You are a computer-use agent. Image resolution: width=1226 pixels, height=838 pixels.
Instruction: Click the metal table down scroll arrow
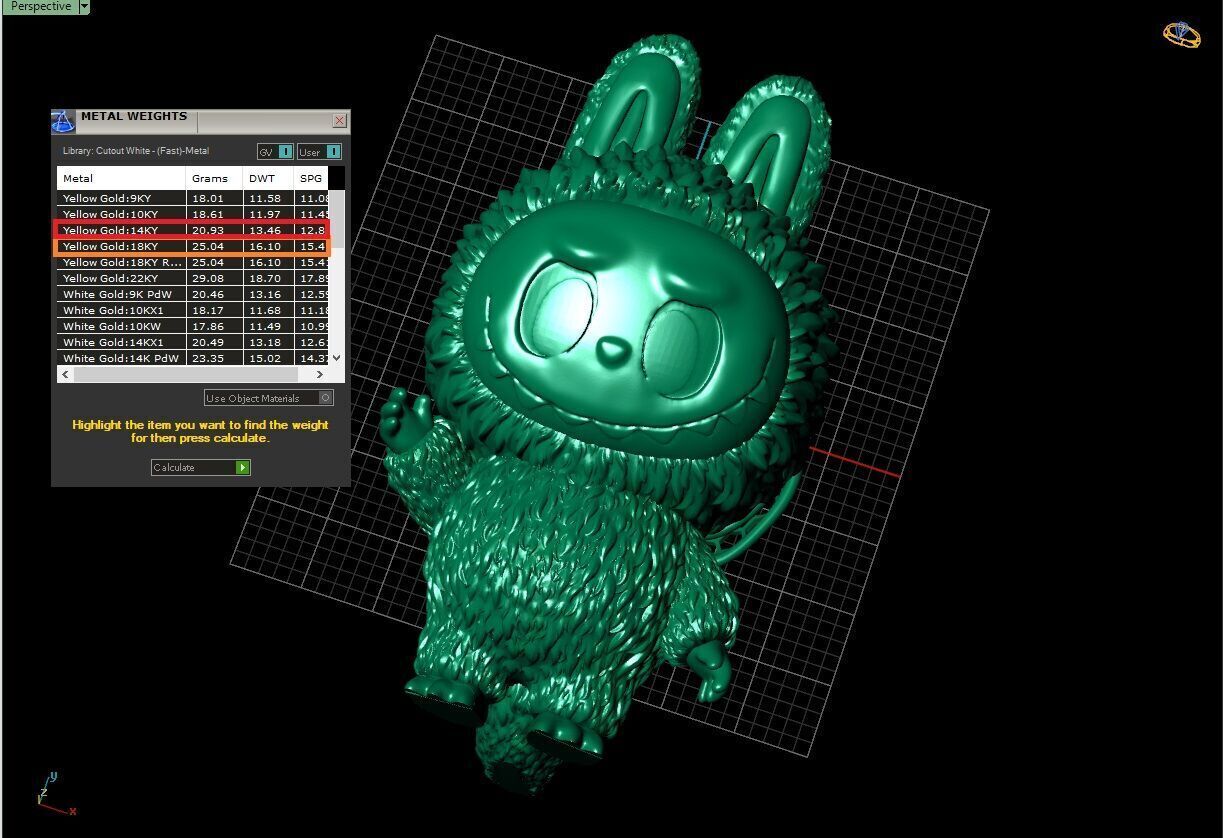tap(337, 358)
